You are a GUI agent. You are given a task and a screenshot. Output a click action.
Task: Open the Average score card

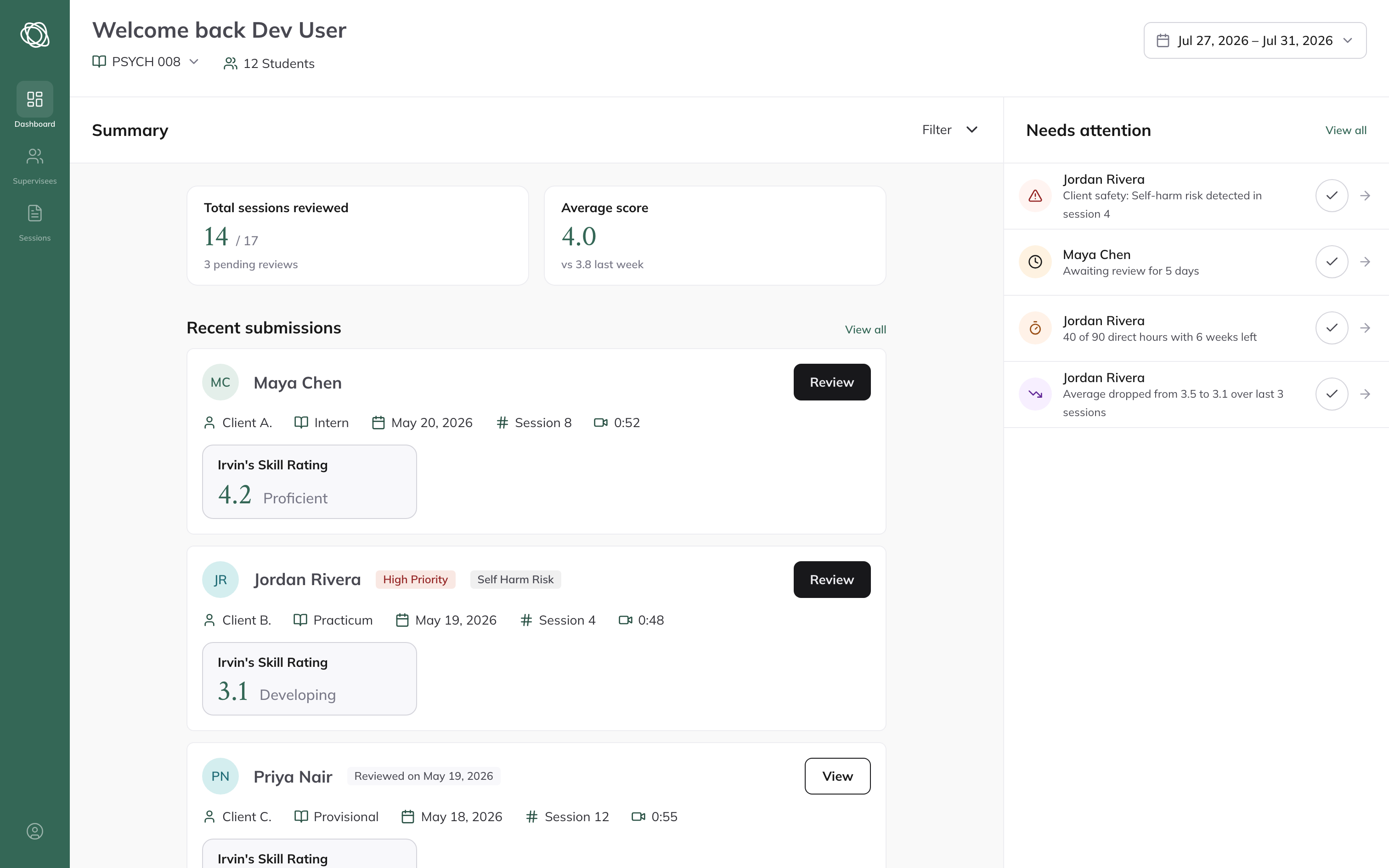715,235
